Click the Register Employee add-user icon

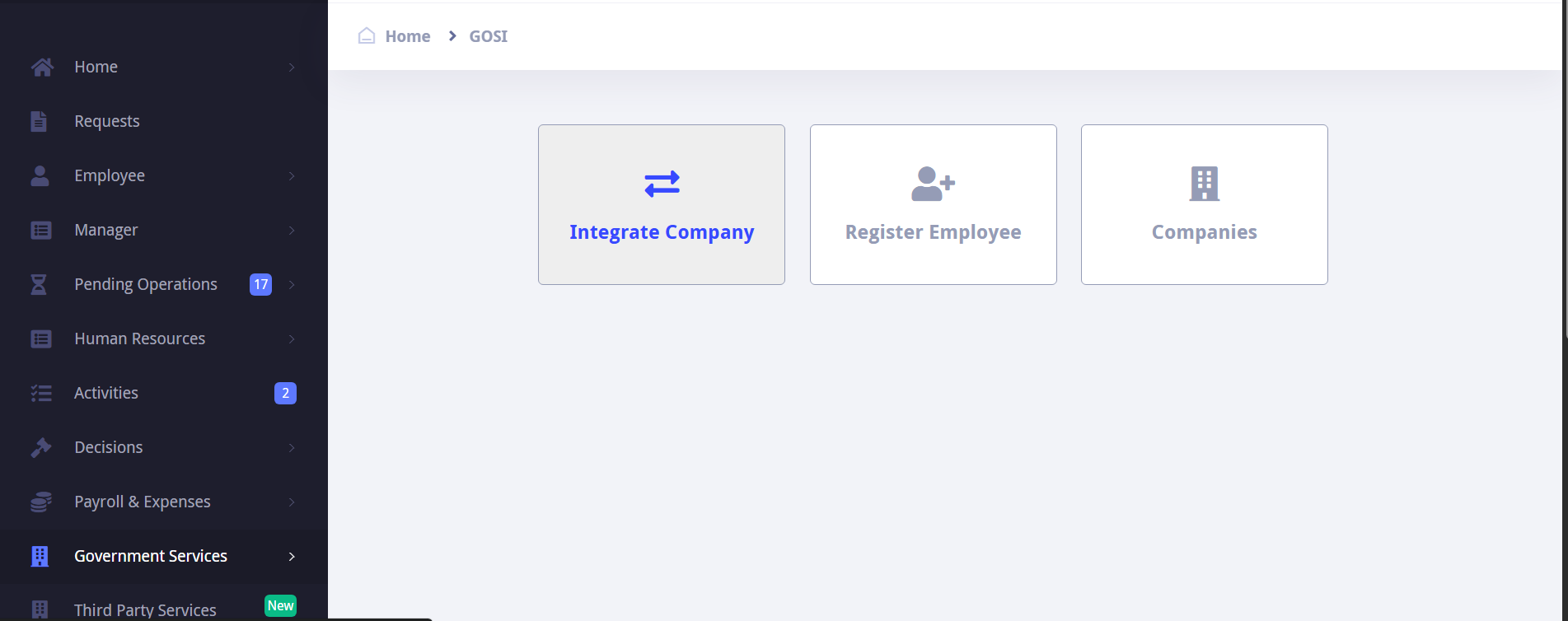933,184
